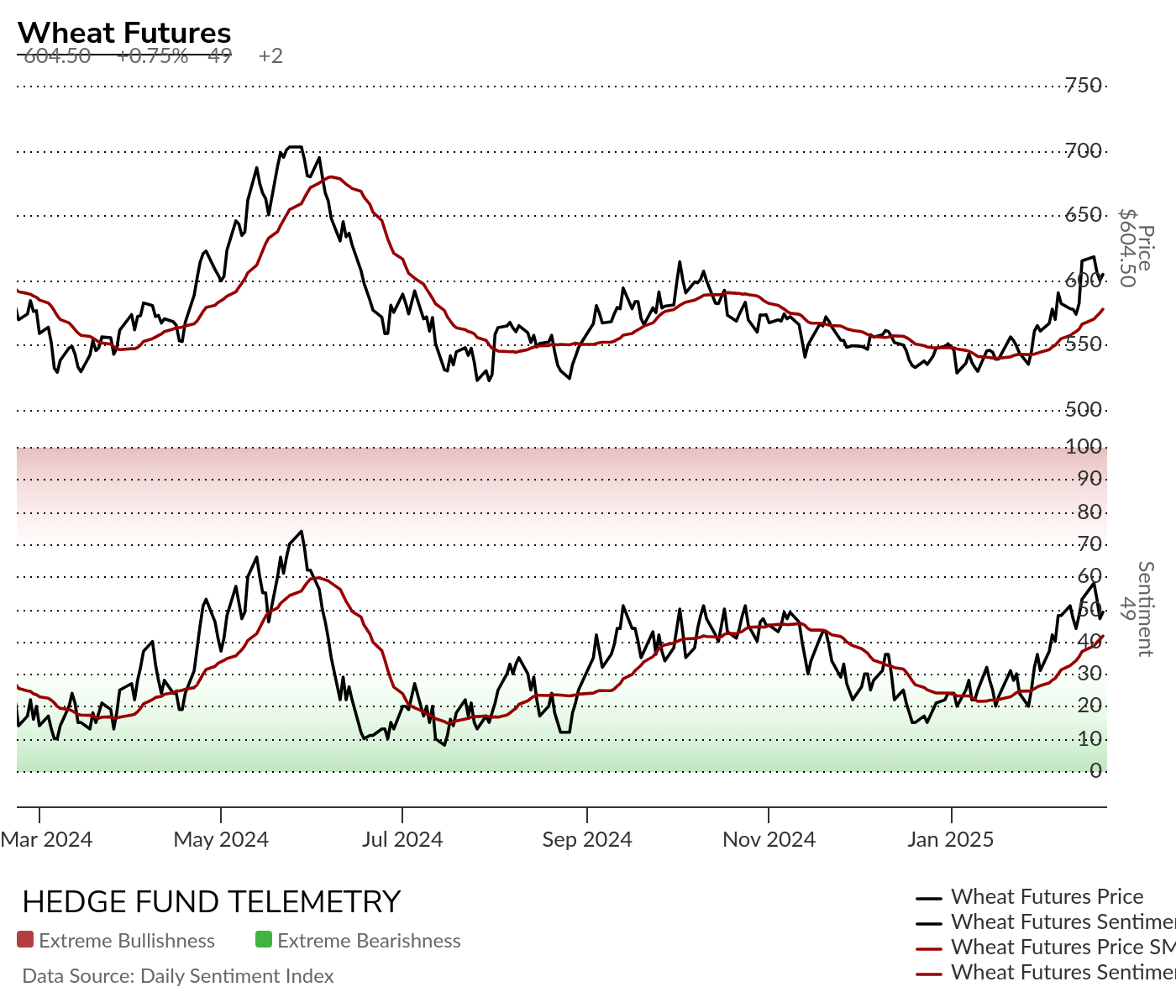Select the Mar 2024 x-axis label

coord(46,839)
